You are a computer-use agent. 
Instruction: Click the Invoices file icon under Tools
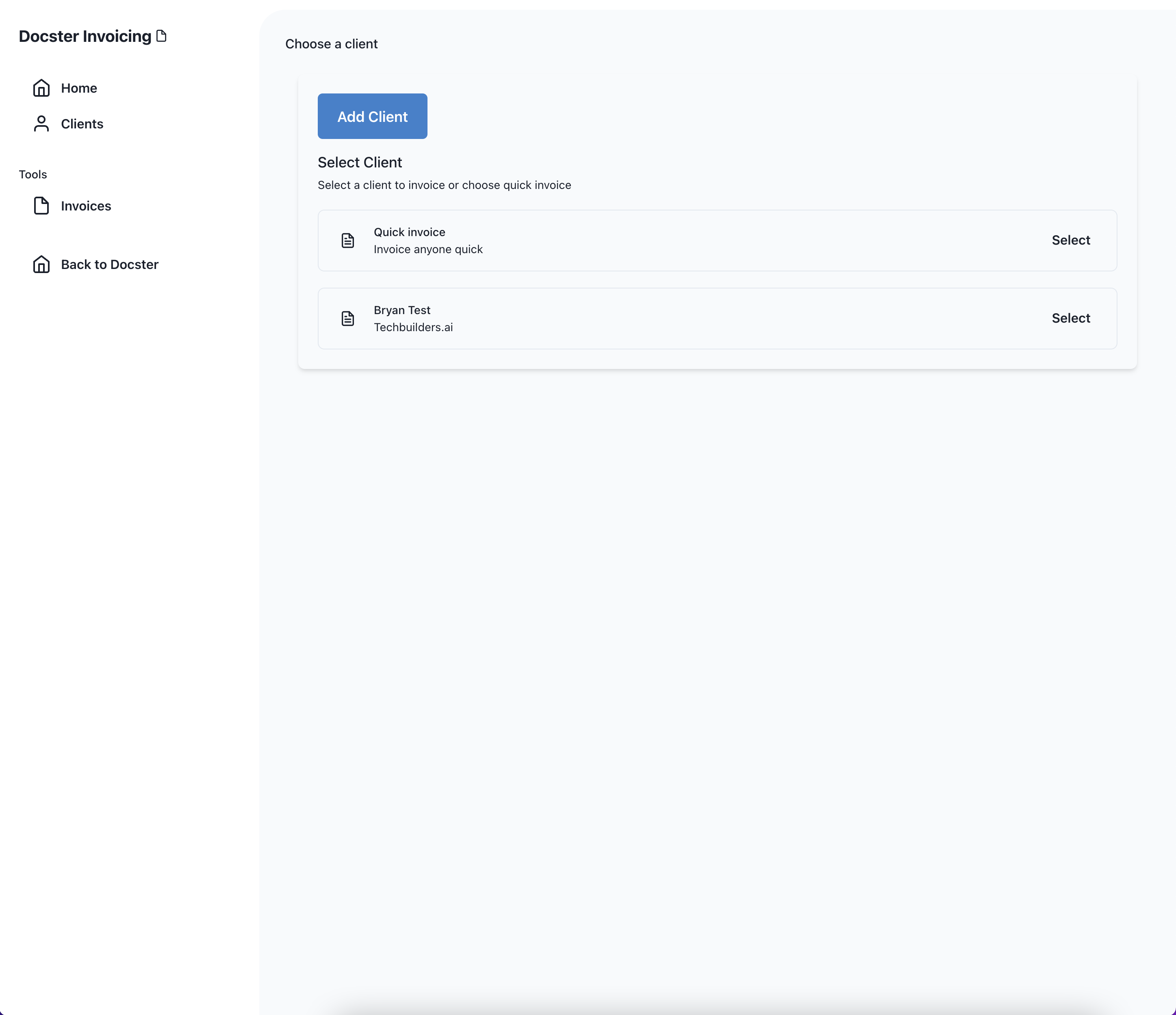pos(41,206)
